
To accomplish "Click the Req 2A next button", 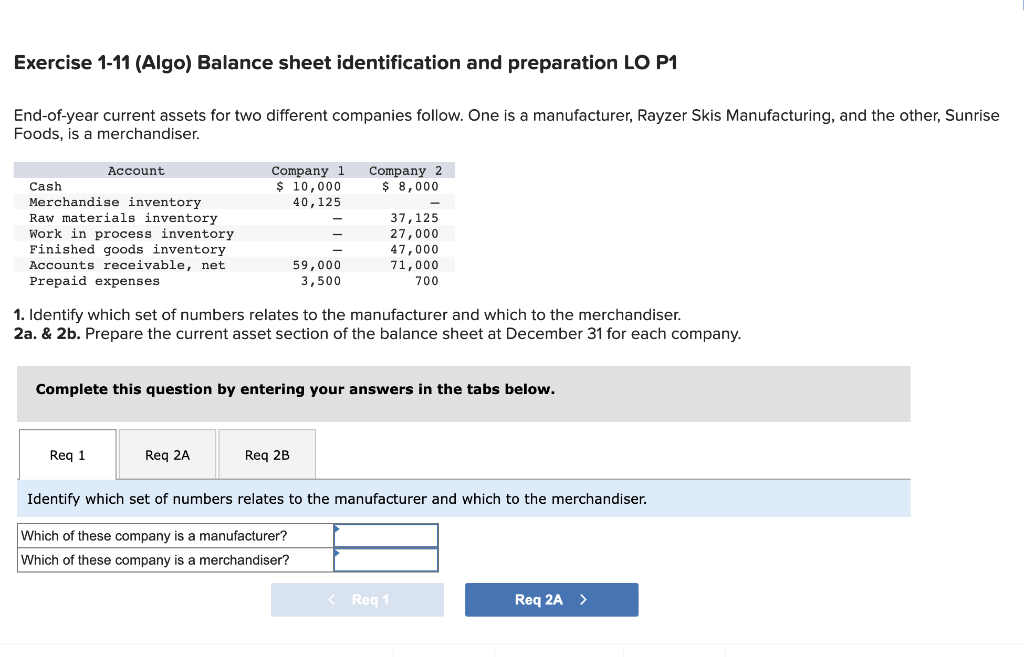I will [x=551, y=599].
